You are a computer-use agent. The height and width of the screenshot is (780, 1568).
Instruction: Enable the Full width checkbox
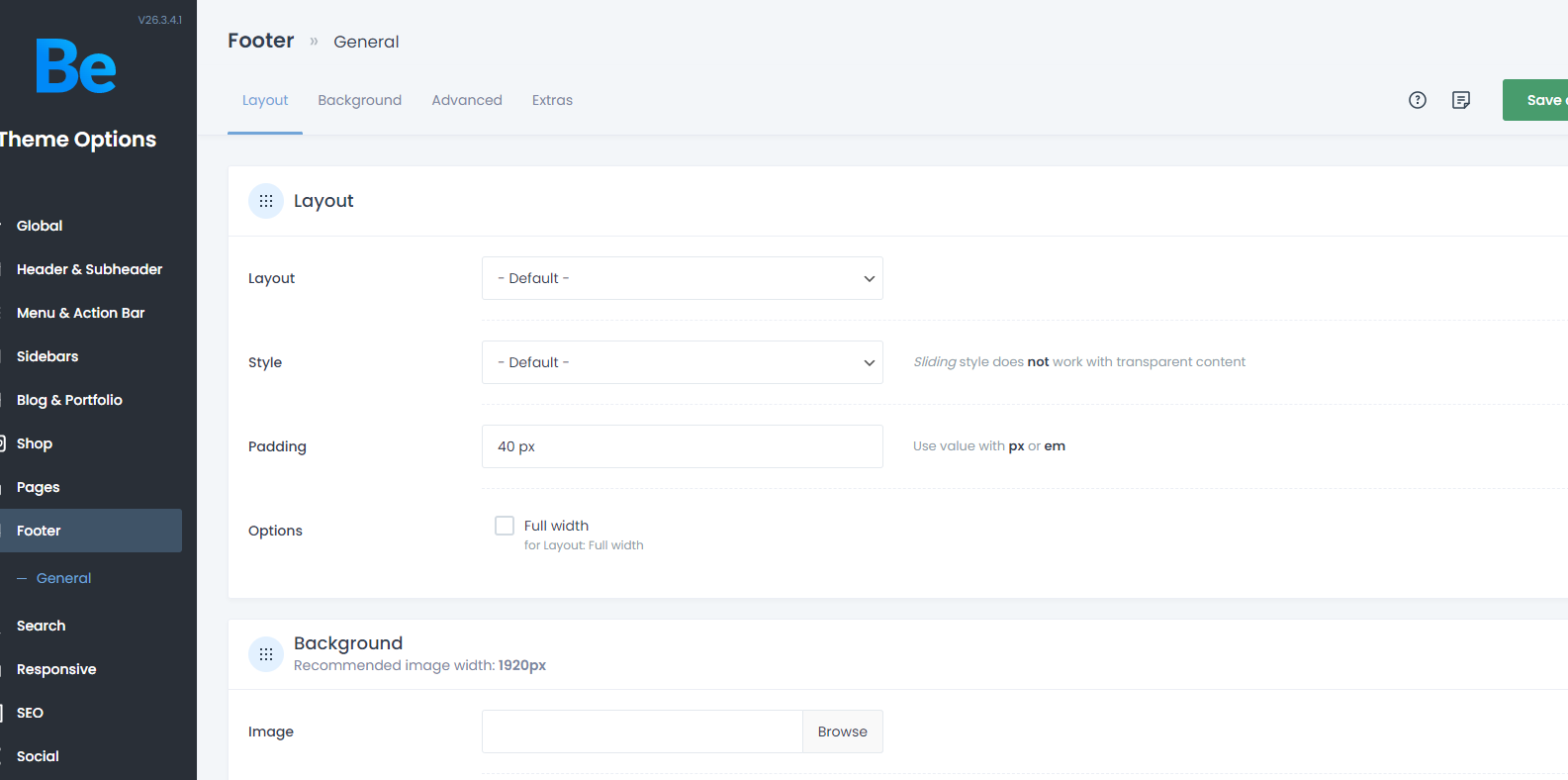(x=505, y=526)
